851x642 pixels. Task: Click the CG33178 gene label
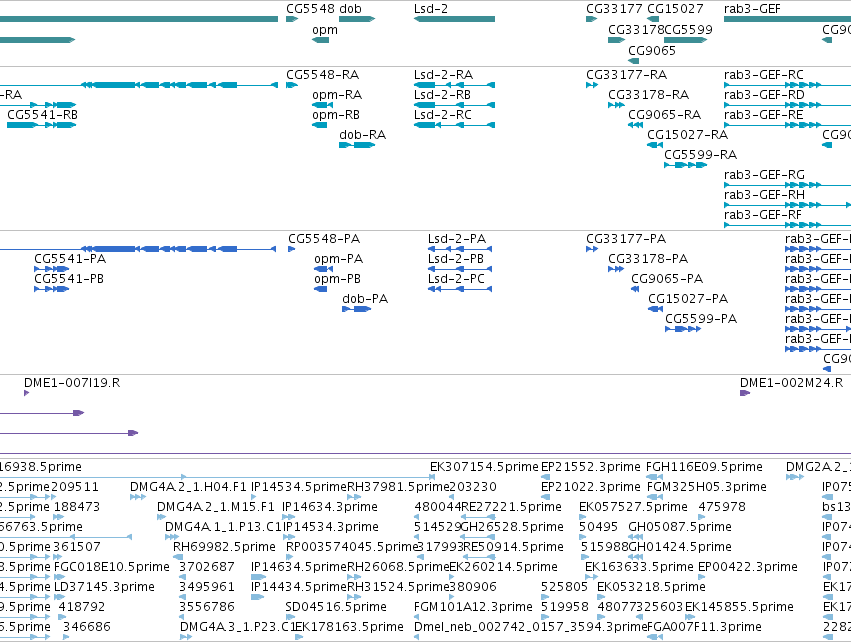point(636,30)
